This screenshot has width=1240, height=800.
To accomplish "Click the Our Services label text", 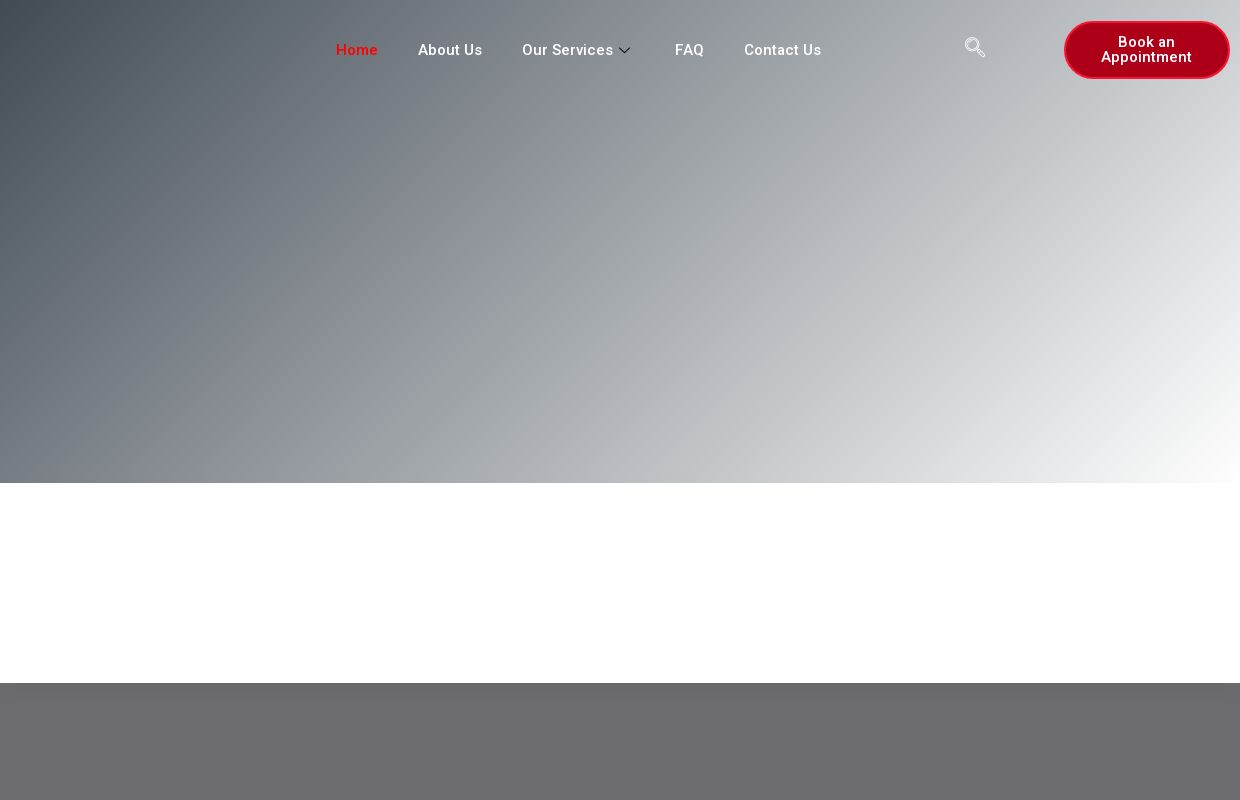I will coord(567,50).
